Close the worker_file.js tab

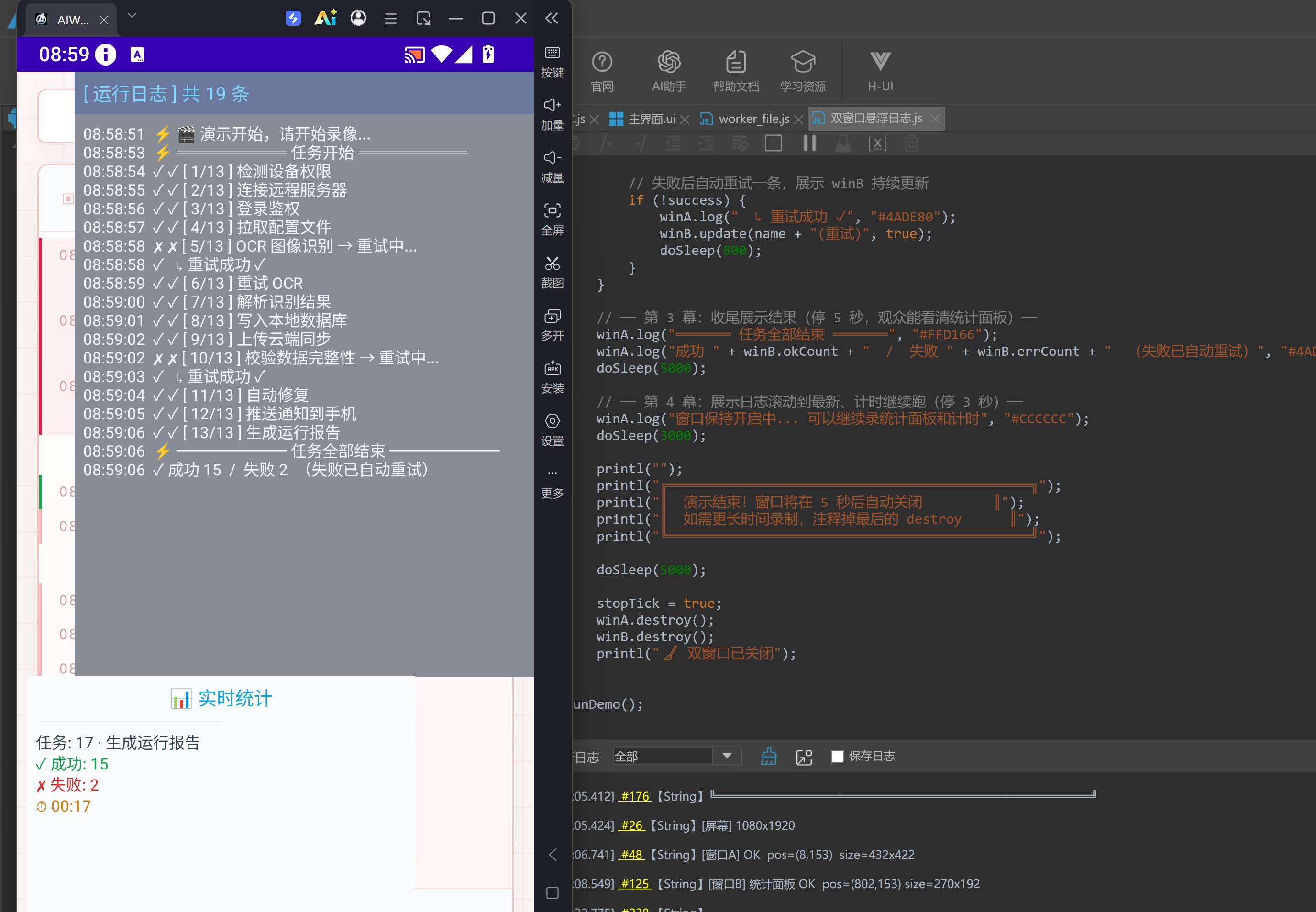pos(798,119)
